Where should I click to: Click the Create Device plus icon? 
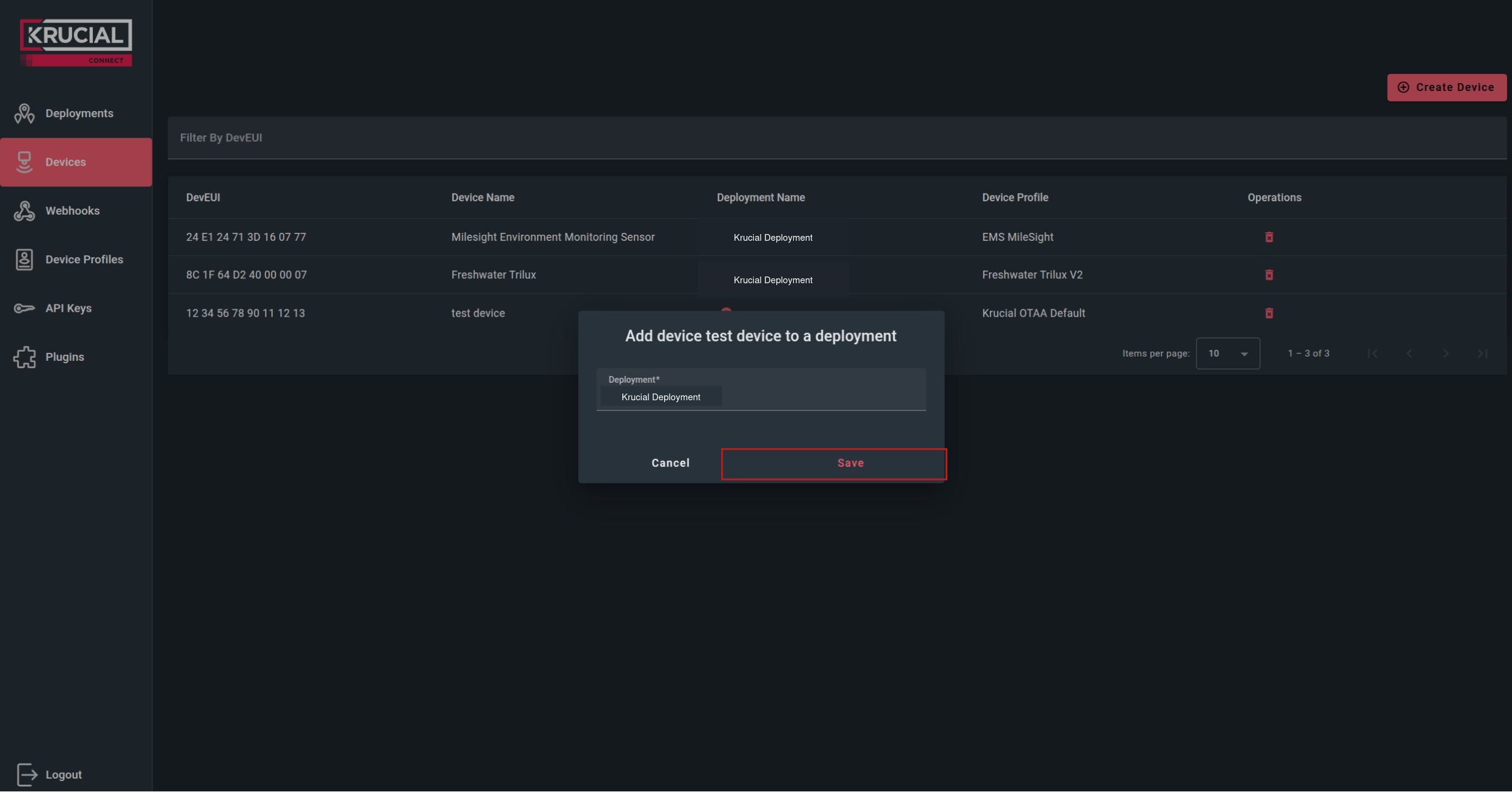point(1403,87)
